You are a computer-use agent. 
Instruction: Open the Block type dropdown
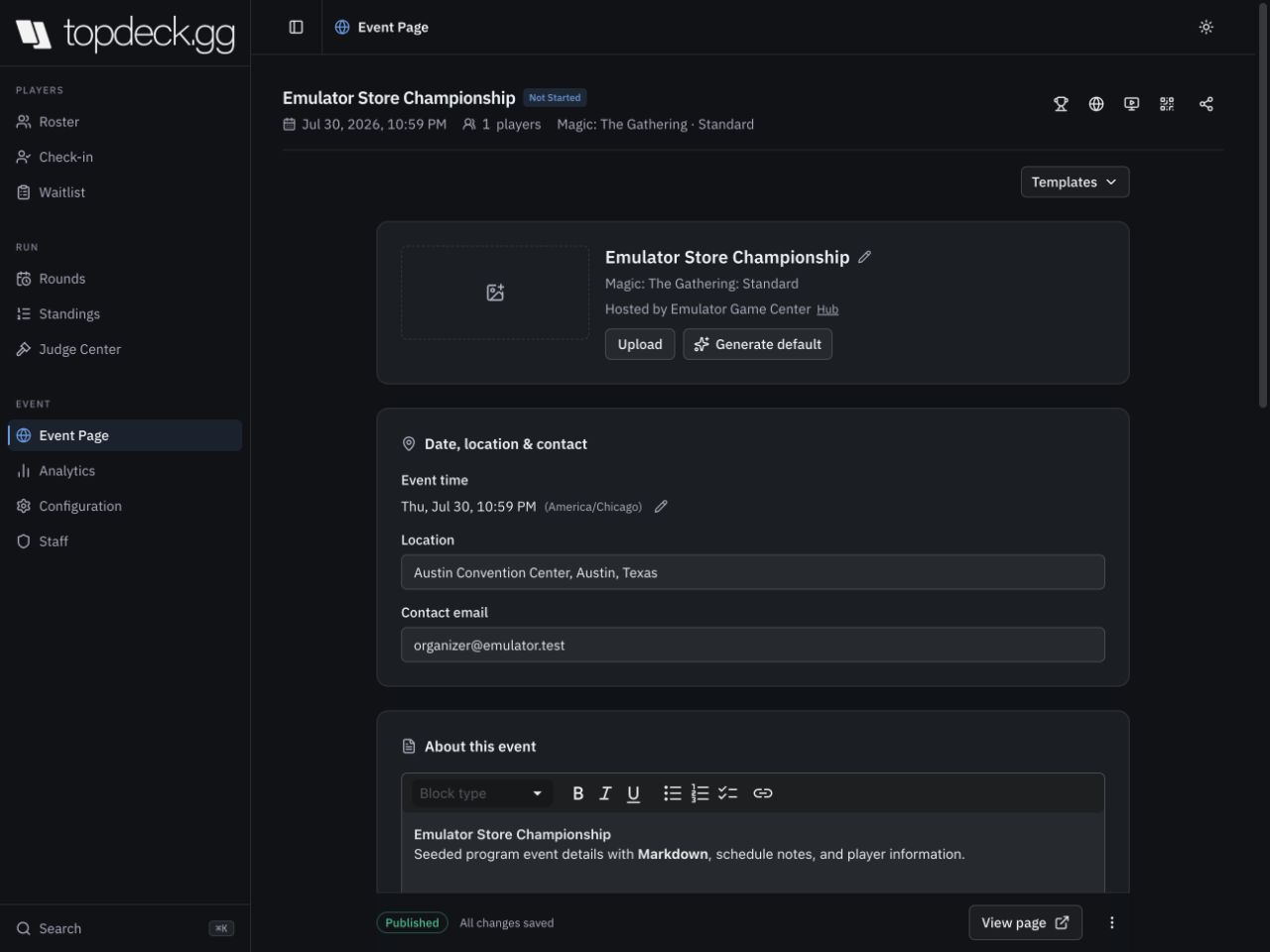click(x=481, y=793)
